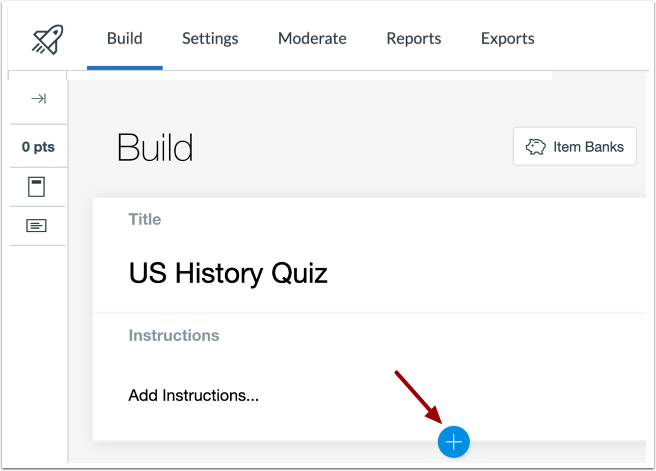Screen dimensions: 656x471
Task: Click the page icon in the sidebar
Action: click(x=37, y=186)
